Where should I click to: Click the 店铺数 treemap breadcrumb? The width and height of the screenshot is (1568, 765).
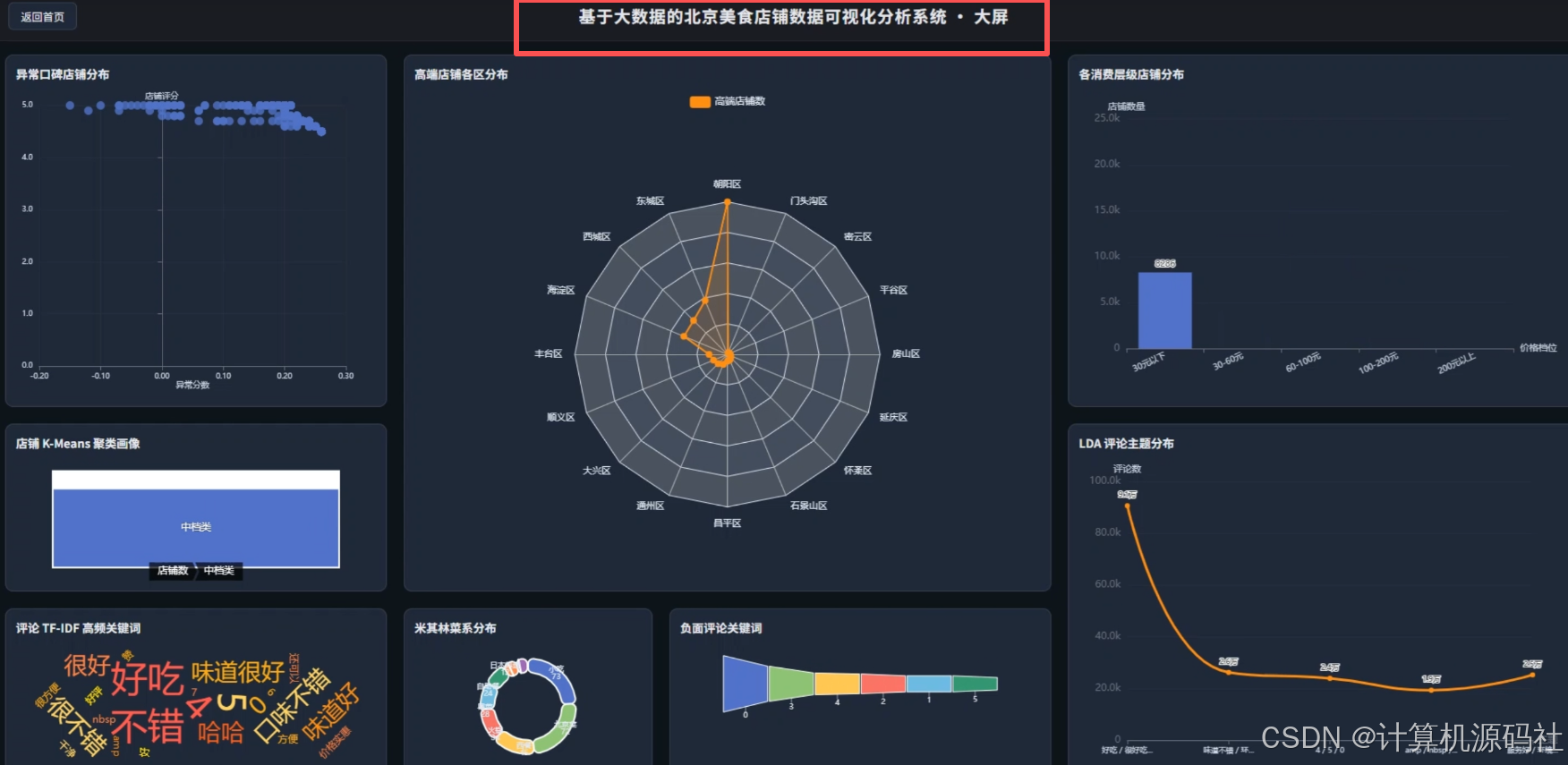pos(173,570)
